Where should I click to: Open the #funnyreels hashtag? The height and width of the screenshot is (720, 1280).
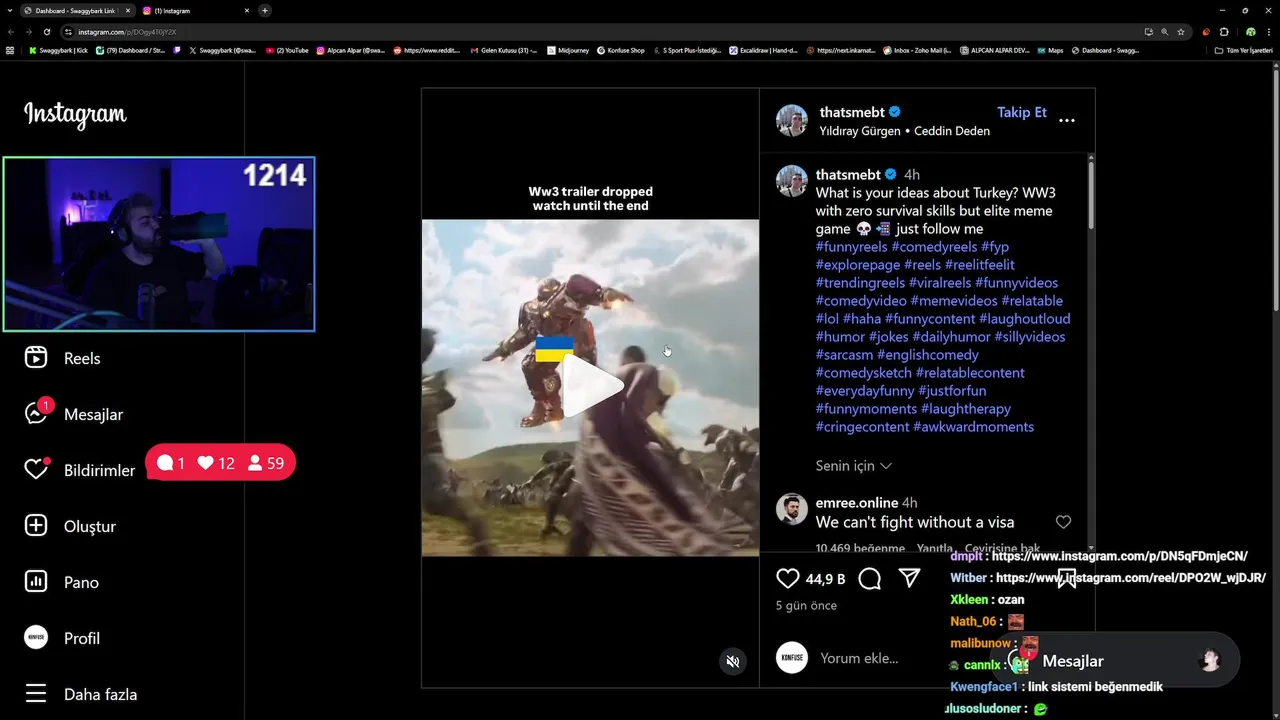point(852,247)
